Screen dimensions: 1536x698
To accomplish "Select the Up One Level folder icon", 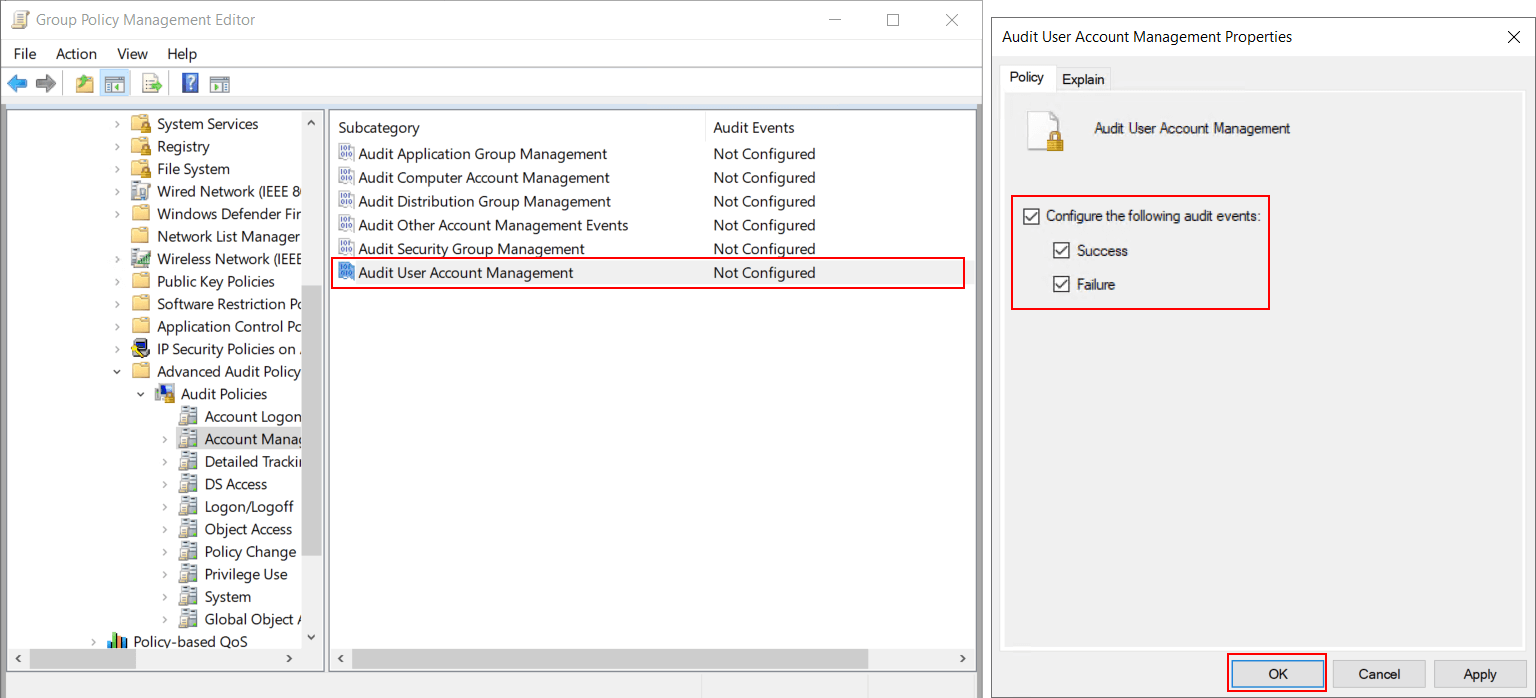I will click(84, 83).
